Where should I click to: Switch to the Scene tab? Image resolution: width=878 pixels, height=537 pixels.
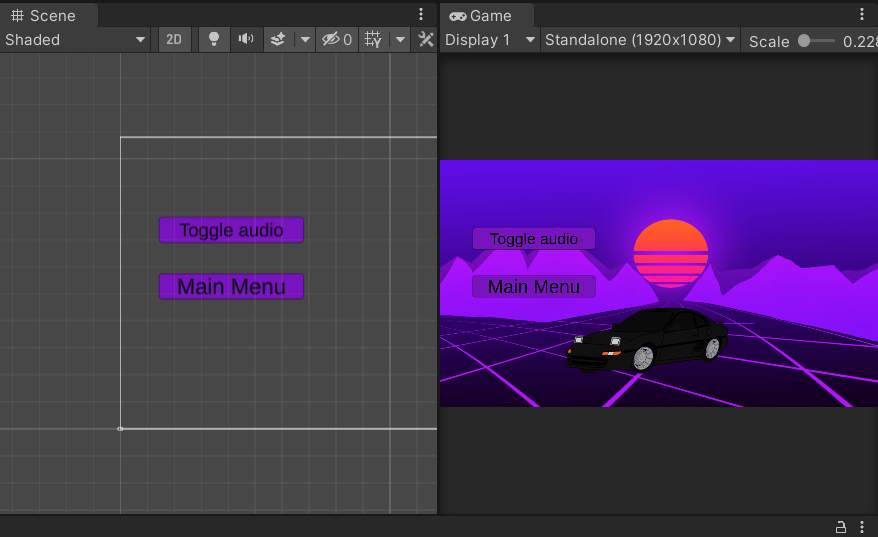[44, 16]
